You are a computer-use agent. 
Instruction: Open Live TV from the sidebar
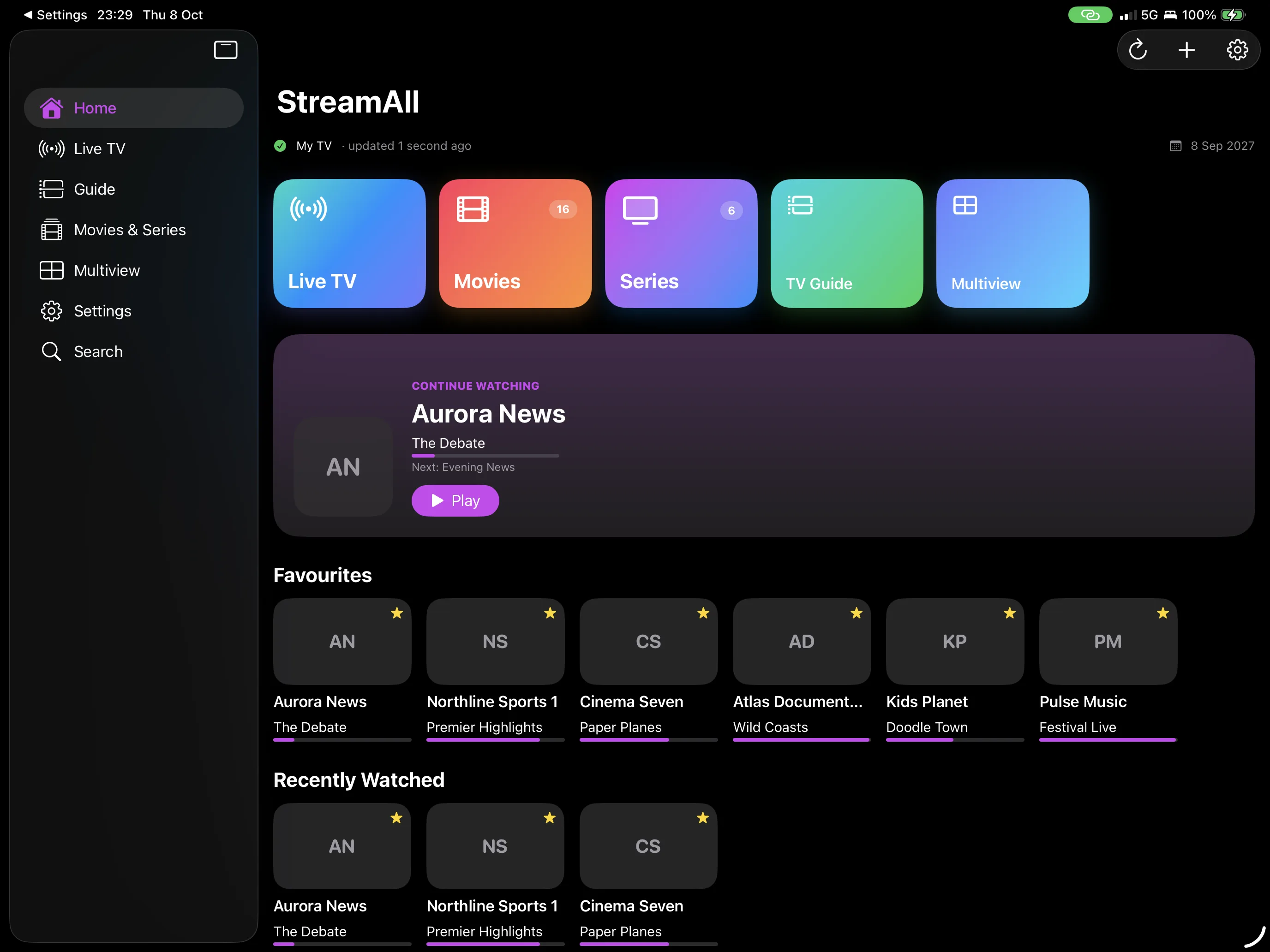(x=134, y=149)
